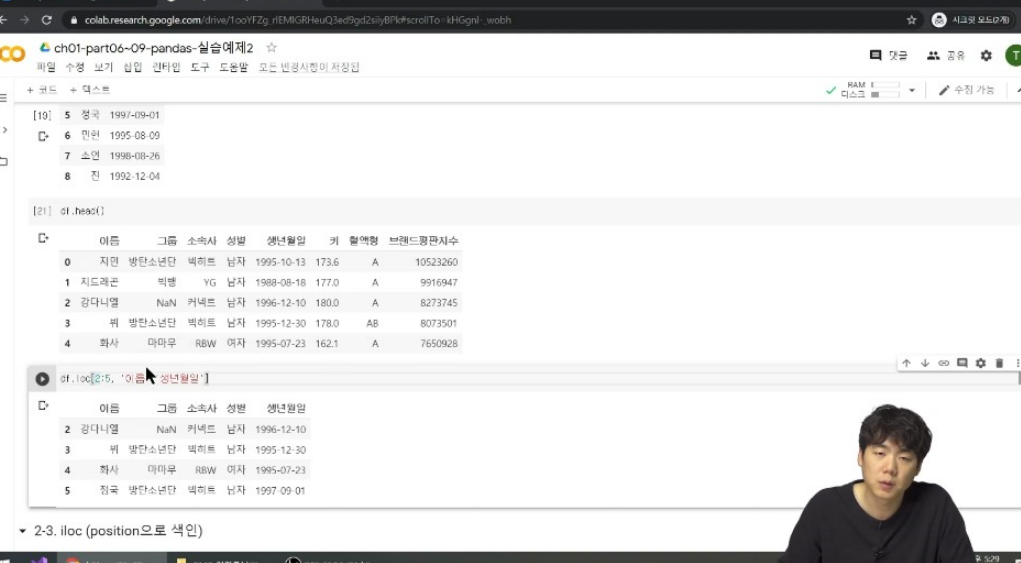Image resolution: width=1021 pixels, height=563 pixels.
Task: Select the height value 162.1
Action: 327,344
